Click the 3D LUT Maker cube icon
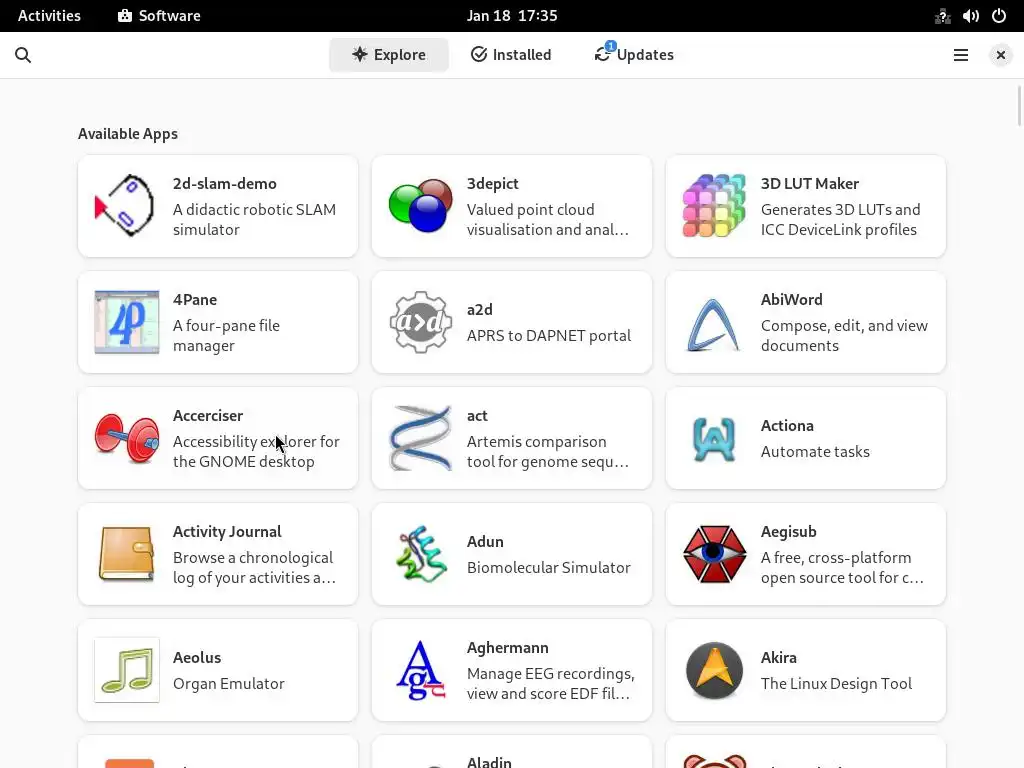 (714, 206)
